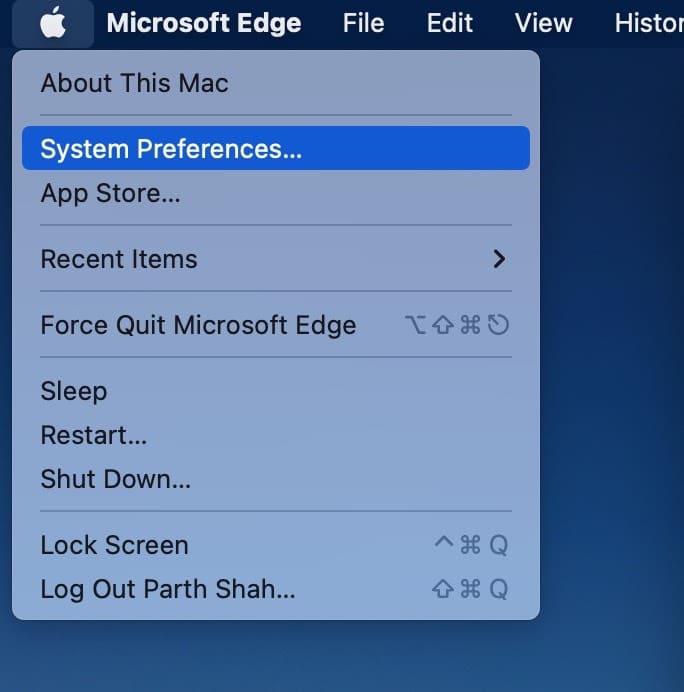The height and width of the screenshot is (692, 684).
Task: Expand the Recent Items submenu
Action: click(276, 259)
